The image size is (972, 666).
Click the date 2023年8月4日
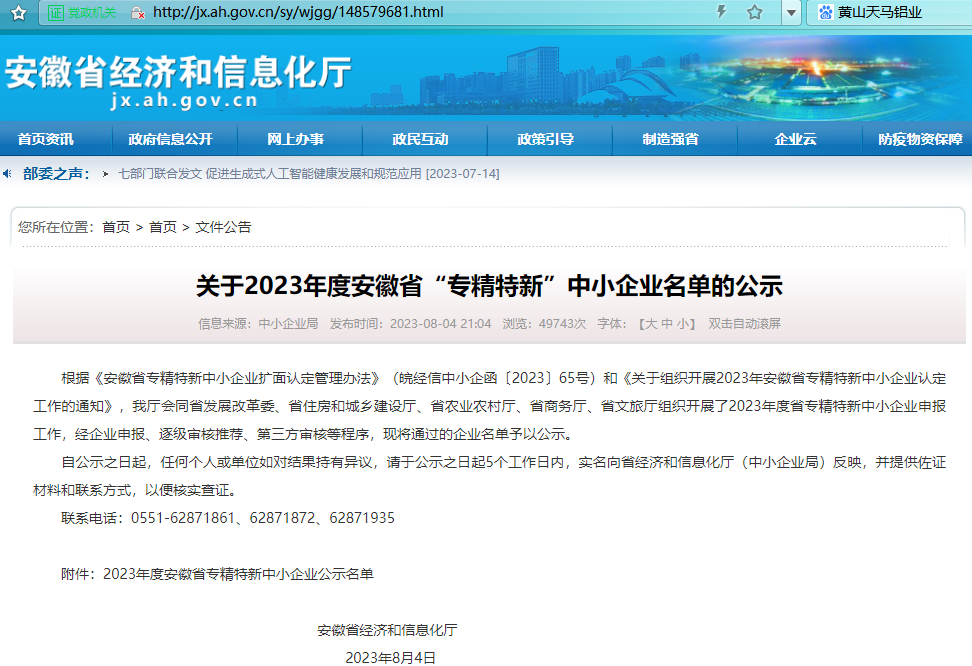point(391,657)
